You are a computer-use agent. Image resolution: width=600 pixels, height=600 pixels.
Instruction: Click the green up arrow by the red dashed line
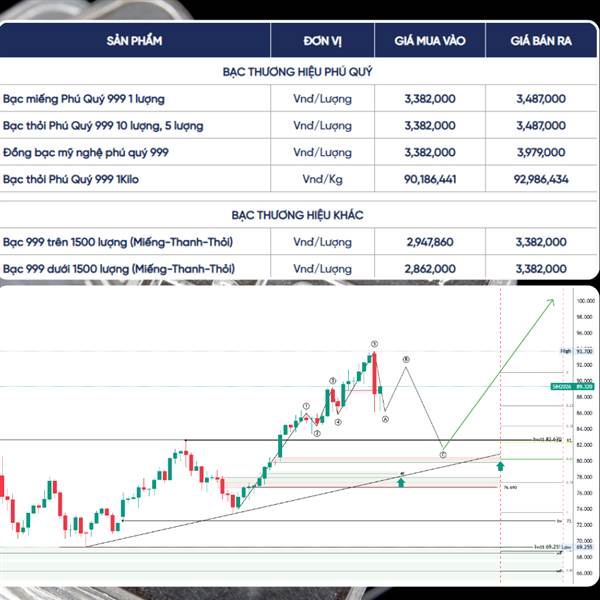[500, 466]
